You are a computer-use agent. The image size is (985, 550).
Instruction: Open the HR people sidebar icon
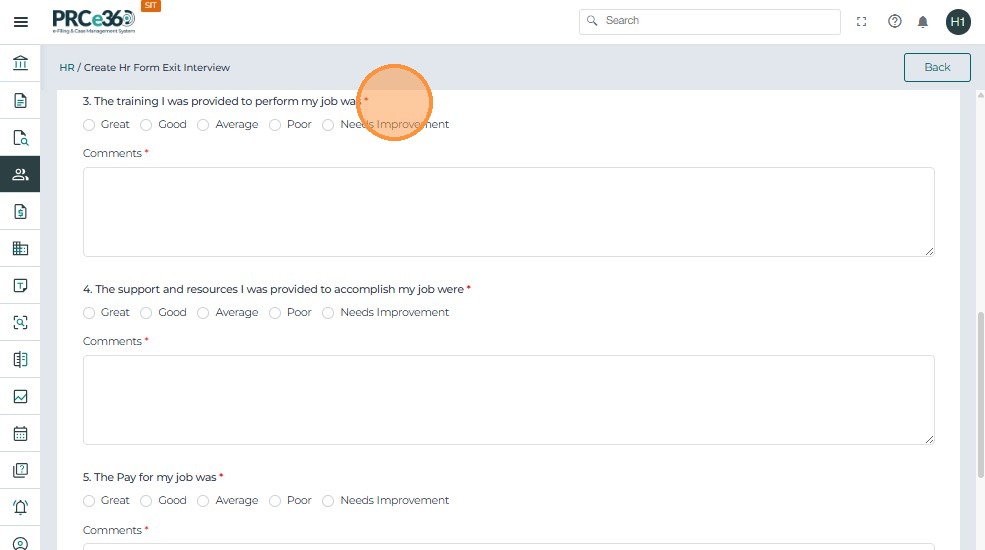(20, 174)
